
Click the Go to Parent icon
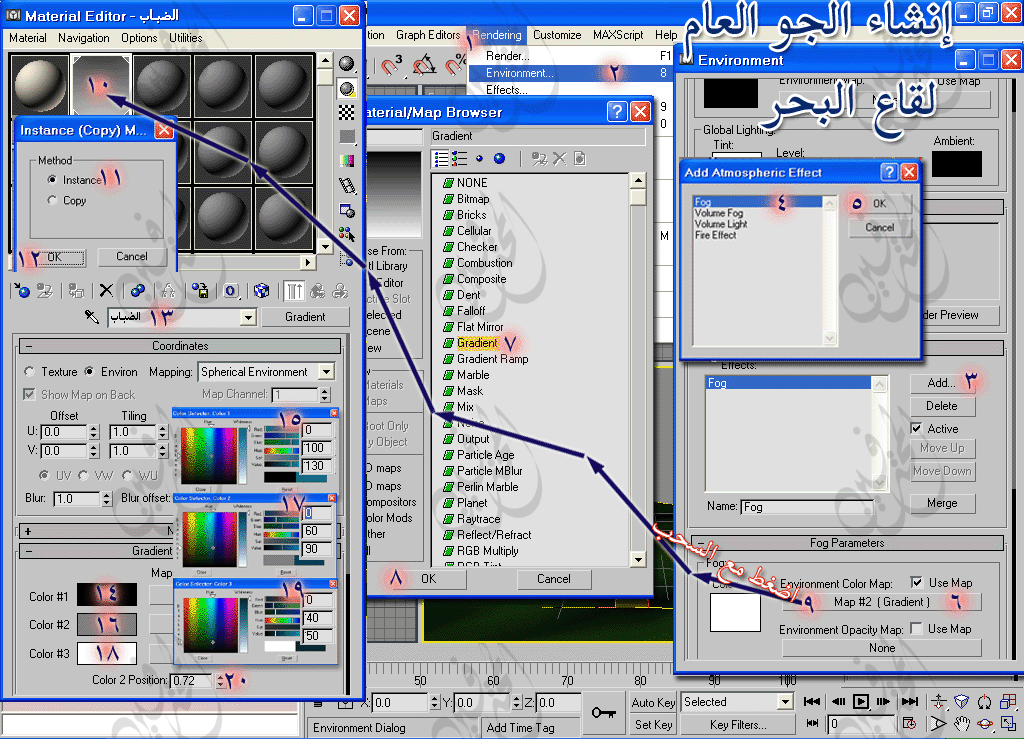pyautogui.click(x=317, y=291)
